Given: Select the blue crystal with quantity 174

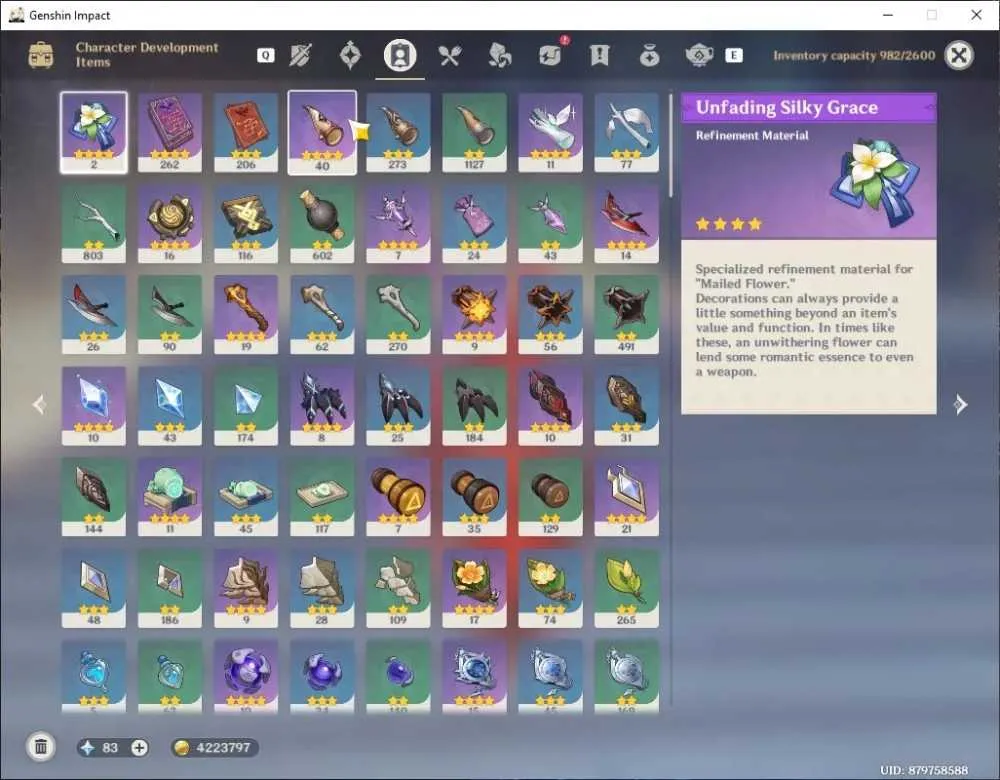Looking at the screenshot, I should click(x=246, y=406).
